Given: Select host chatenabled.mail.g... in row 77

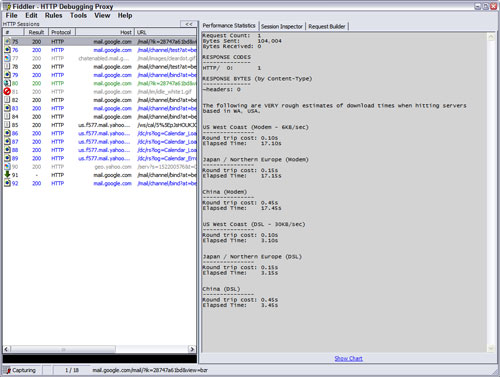Looking at the screenshot, I should click(104, 58).
